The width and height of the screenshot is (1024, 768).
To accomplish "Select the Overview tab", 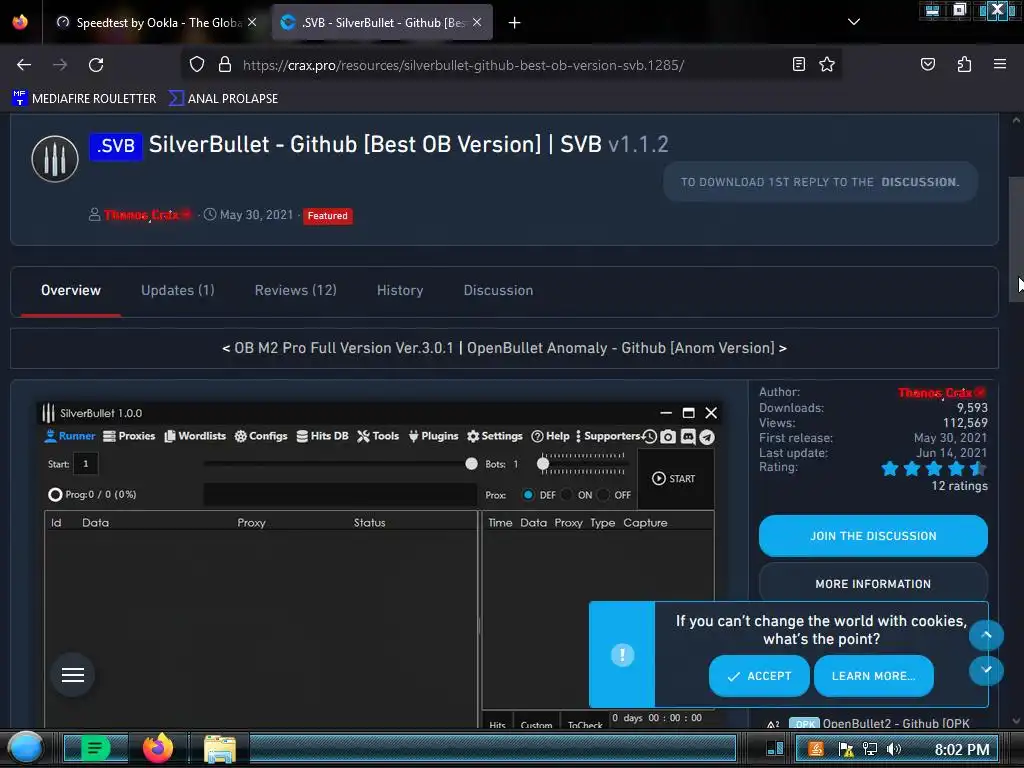I will pos(71,290).
